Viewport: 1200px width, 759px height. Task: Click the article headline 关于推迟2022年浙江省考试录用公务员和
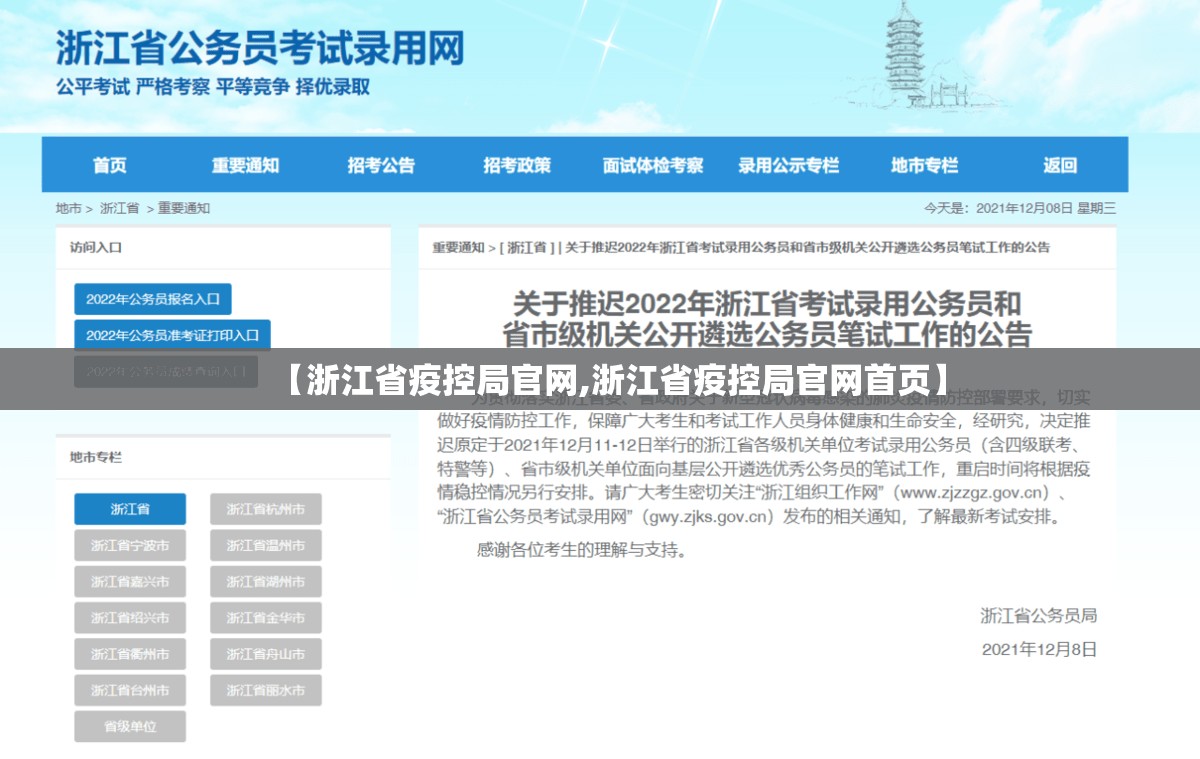[767, 302]
